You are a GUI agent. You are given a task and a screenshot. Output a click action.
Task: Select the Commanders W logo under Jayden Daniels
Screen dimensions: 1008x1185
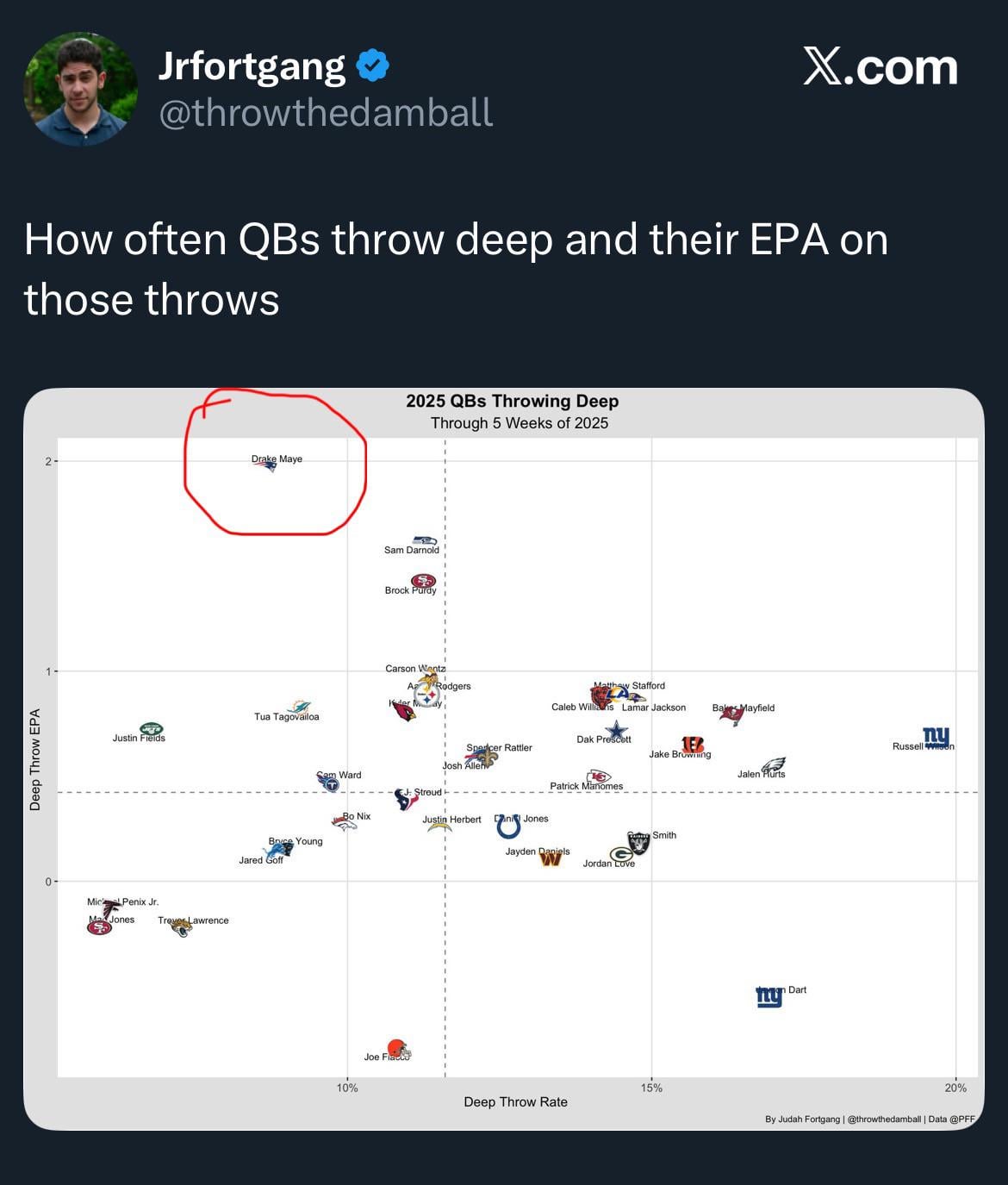(551, 858)
